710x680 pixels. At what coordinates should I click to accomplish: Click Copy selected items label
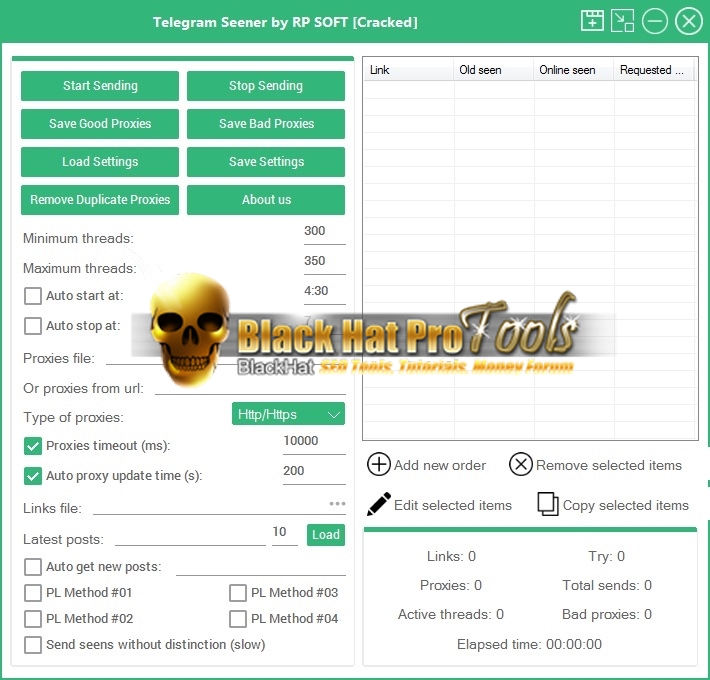click(x=625, y=505)
